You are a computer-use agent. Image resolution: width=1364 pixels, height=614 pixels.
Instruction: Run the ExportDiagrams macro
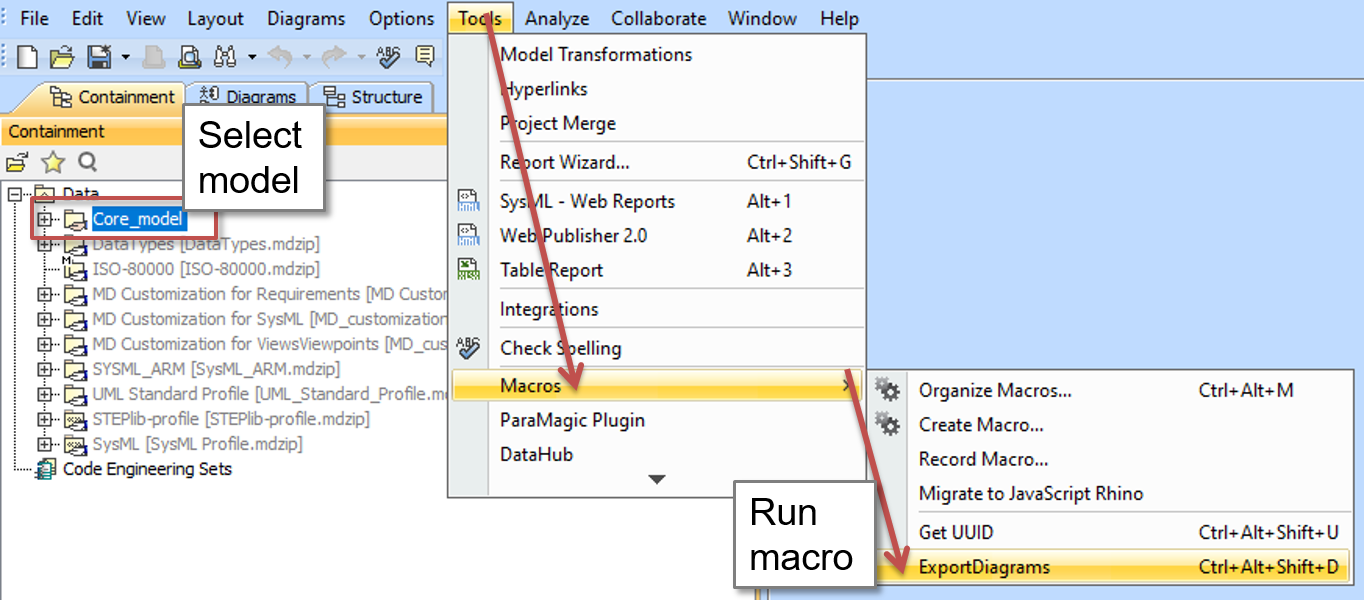(x=984, y=567)
